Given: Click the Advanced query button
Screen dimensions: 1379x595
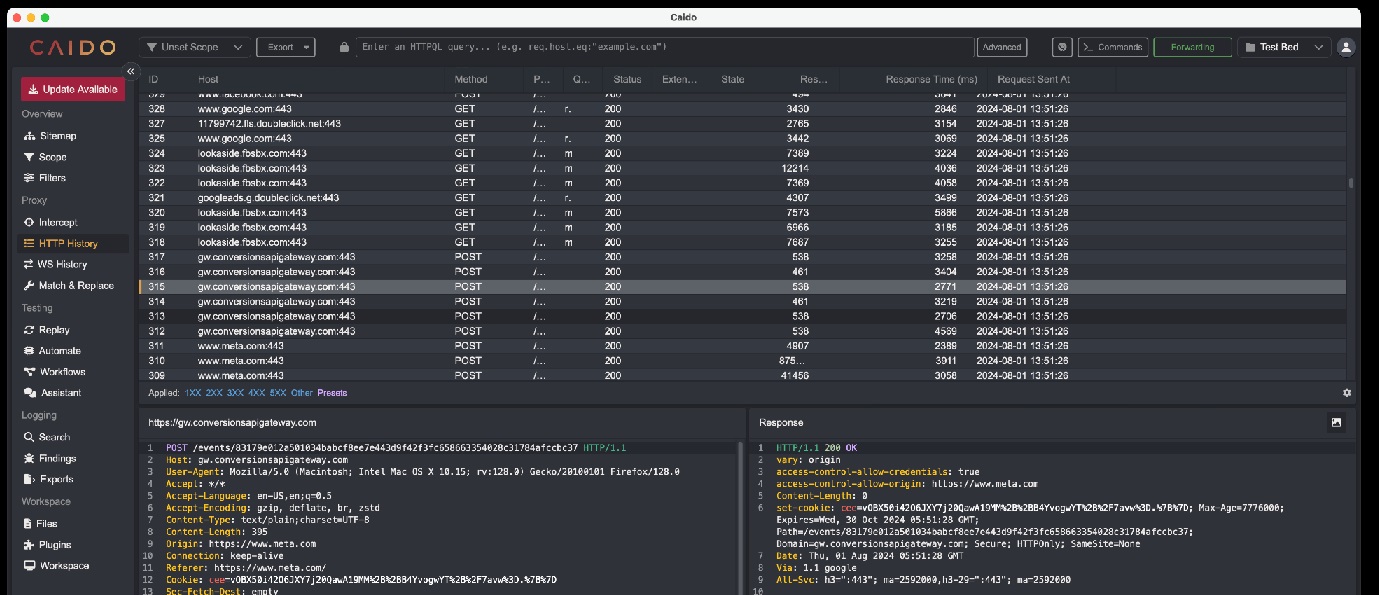Looking at the screenshot, I should pos(1001,47).
